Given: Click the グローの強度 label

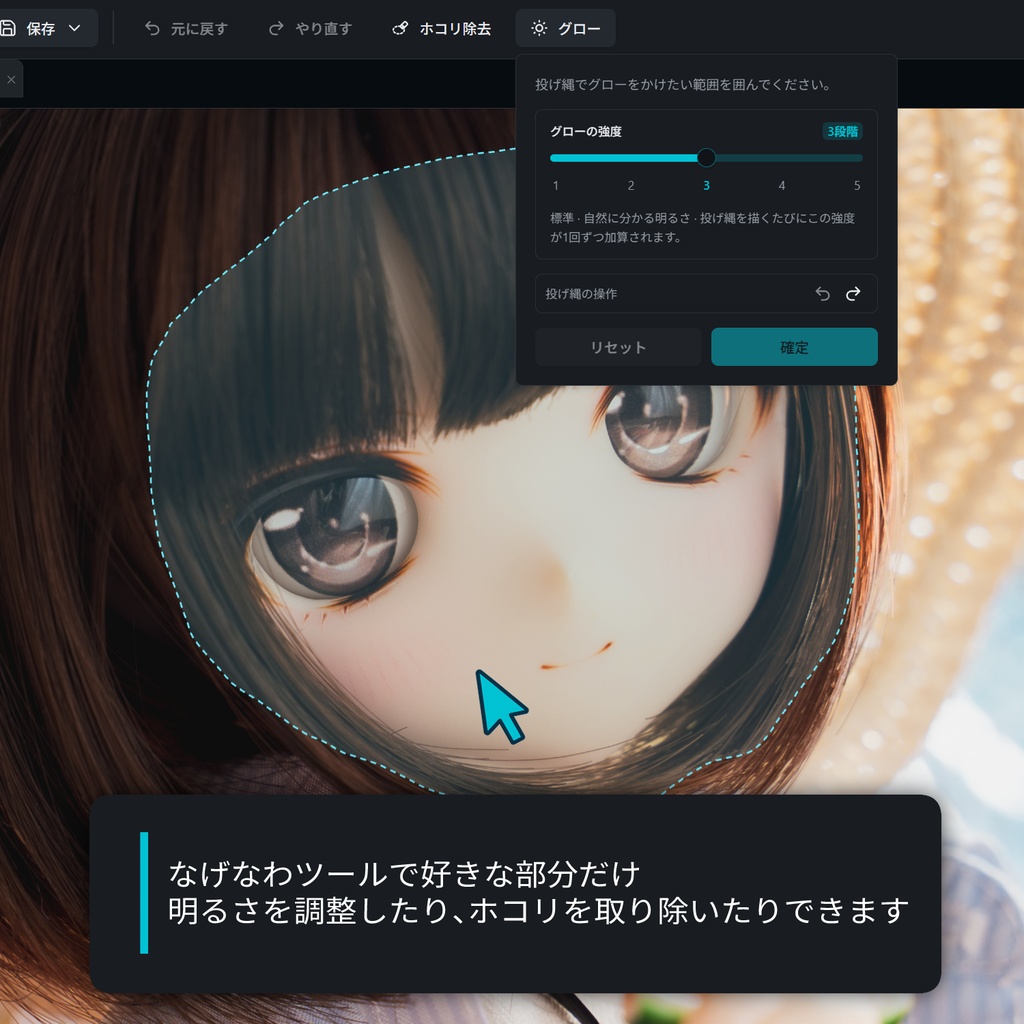Looking at the screenshot, I should coord(586,131).
